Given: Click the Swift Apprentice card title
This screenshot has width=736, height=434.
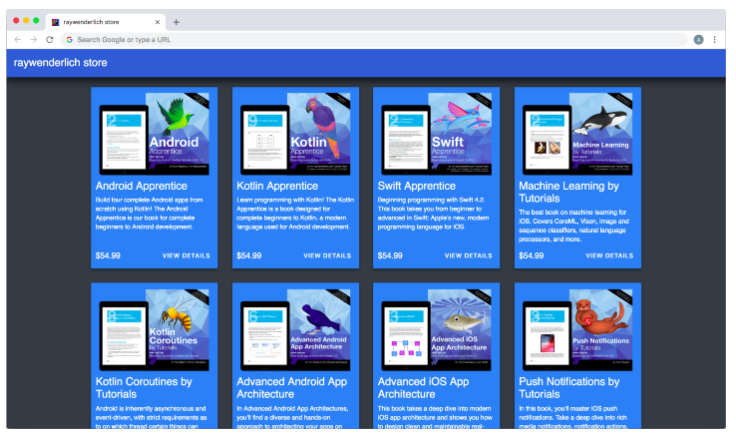Looking at the screenshot, I should point(417,186).
